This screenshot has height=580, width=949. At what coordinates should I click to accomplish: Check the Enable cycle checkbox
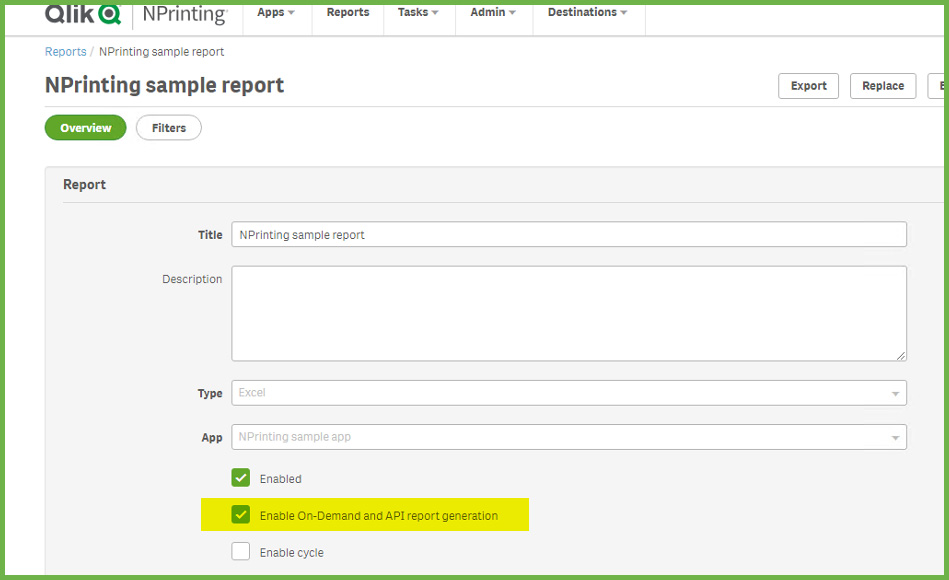click(x=240, y=552)
